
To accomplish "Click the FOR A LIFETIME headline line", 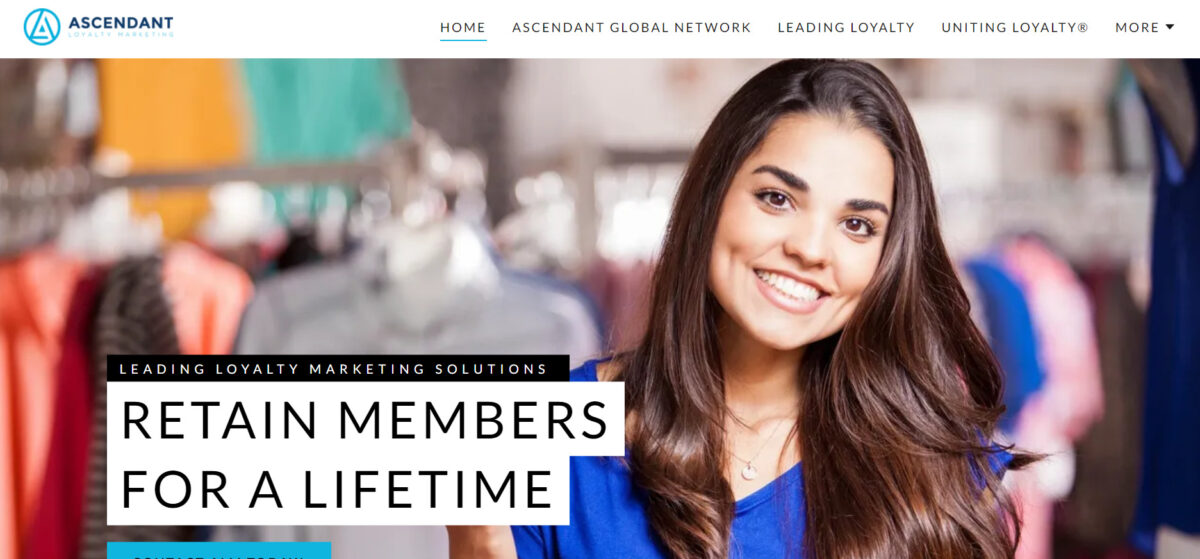I will [x=338, y=490].
